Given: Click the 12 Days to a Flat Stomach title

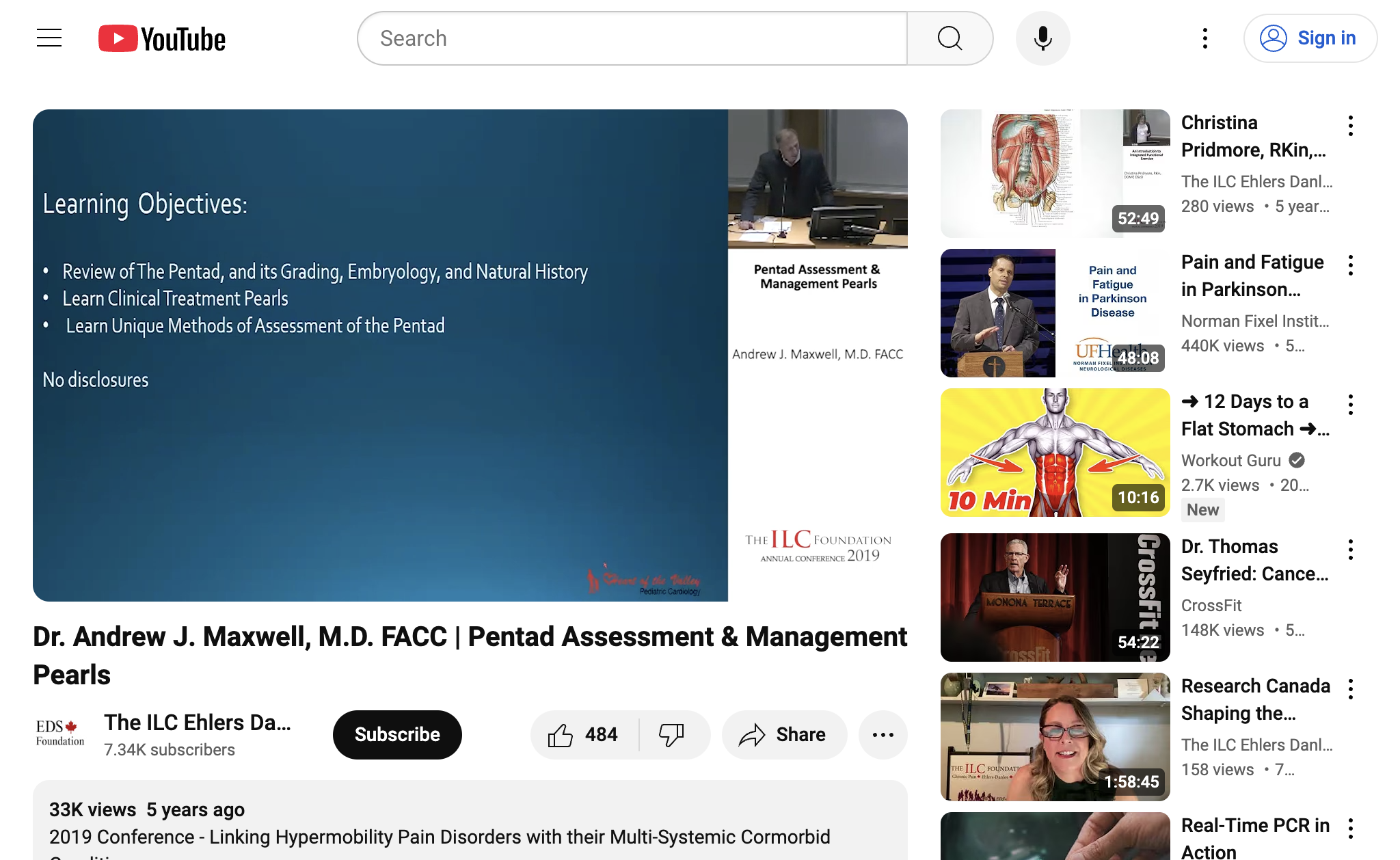Looking at the screenshot, I should pyautogui.click(x=1255, y=415).
